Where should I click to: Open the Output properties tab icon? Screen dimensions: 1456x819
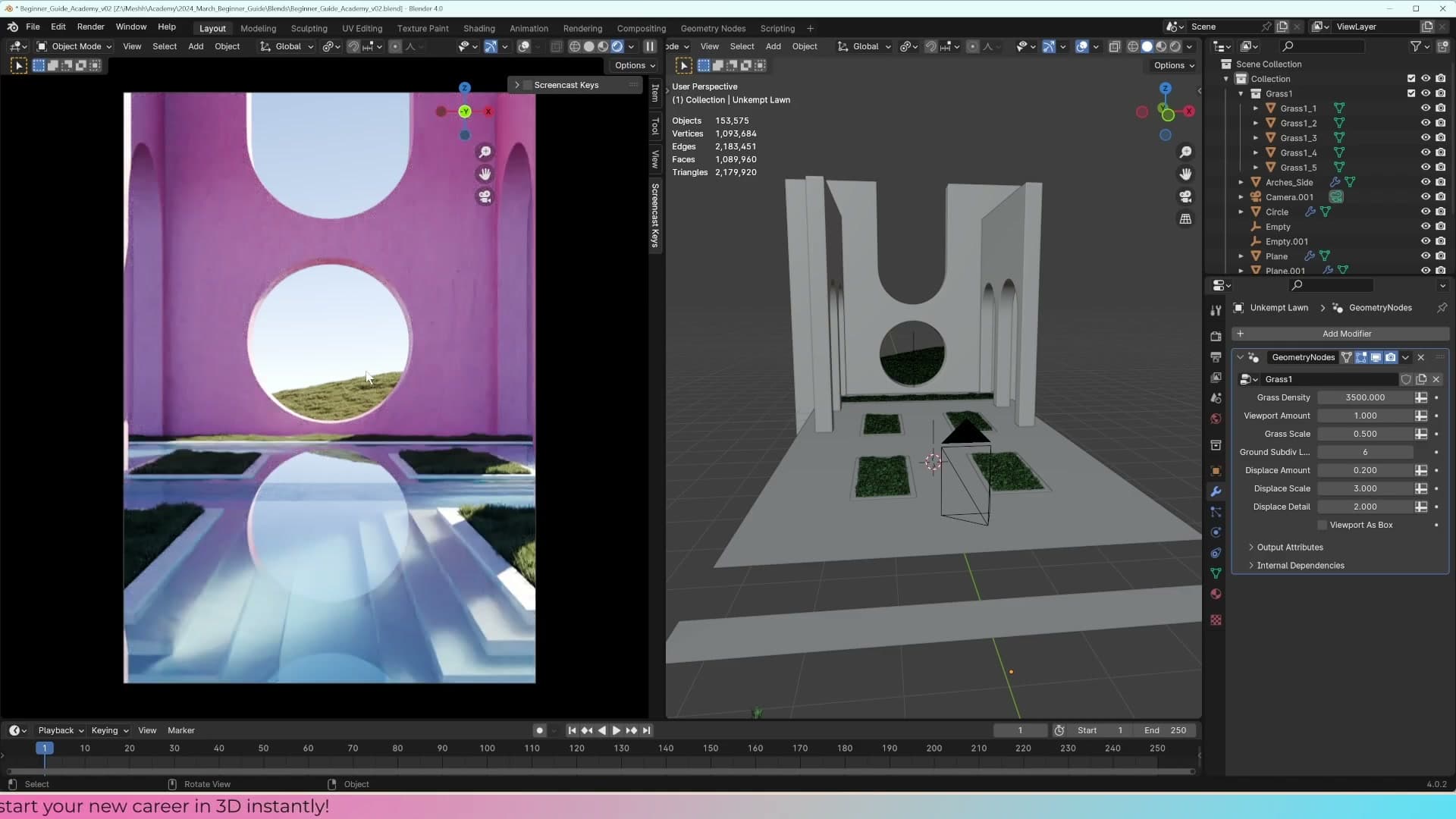tap(1216, 356)
